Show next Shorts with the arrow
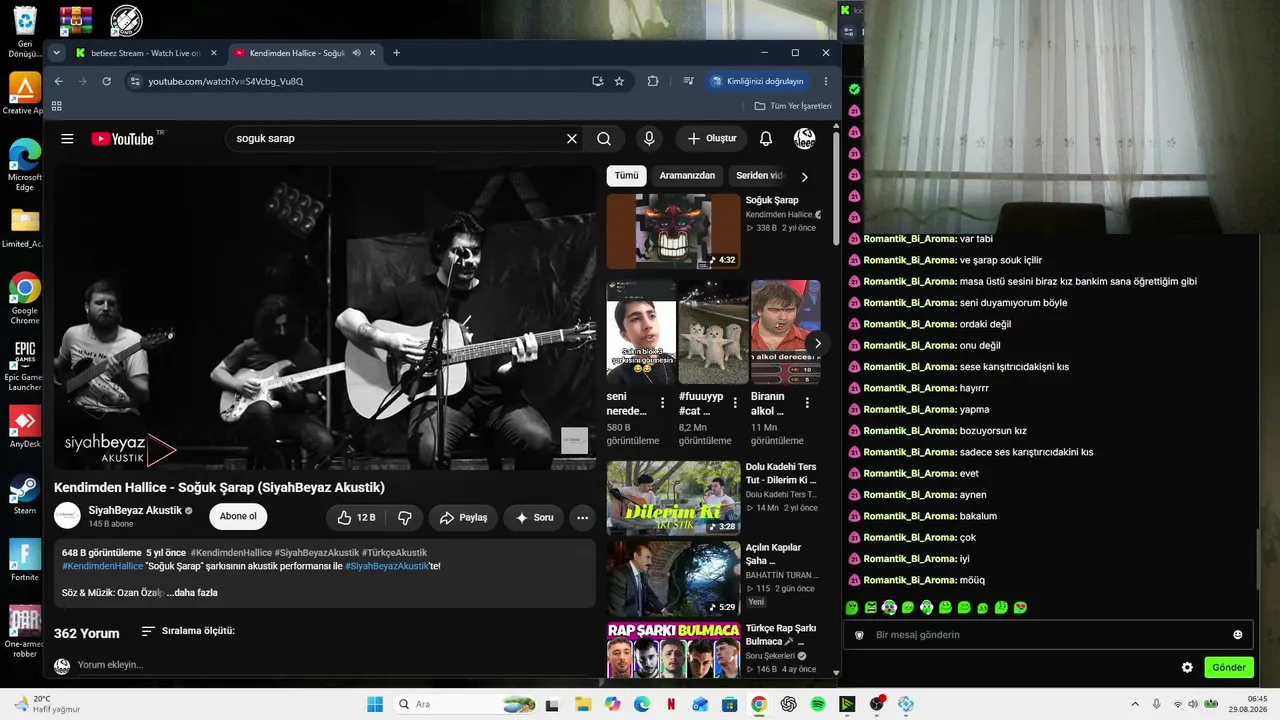 [x=817, y=343]
